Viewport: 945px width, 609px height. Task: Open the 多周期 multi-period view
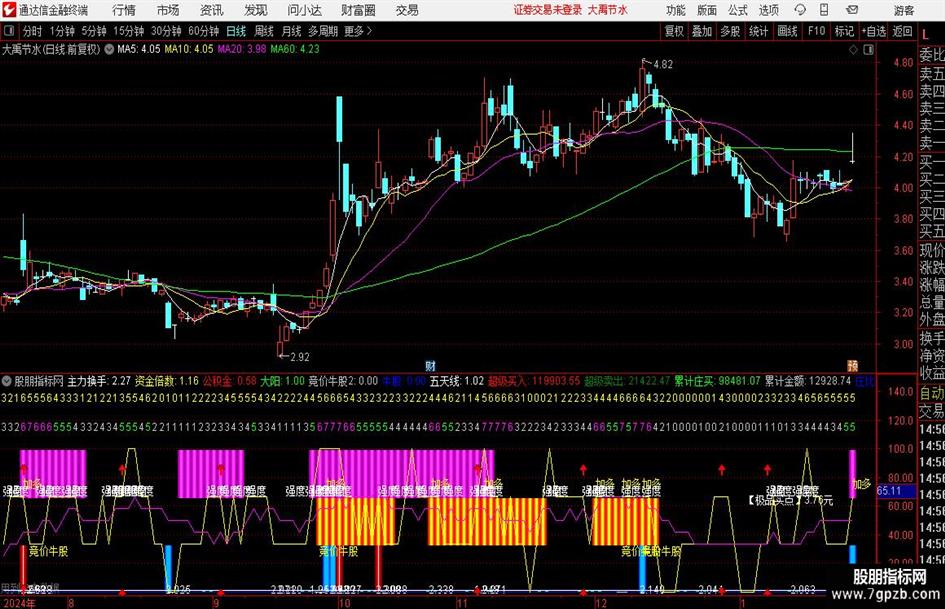pyautogui.click(x=323, y=31)
